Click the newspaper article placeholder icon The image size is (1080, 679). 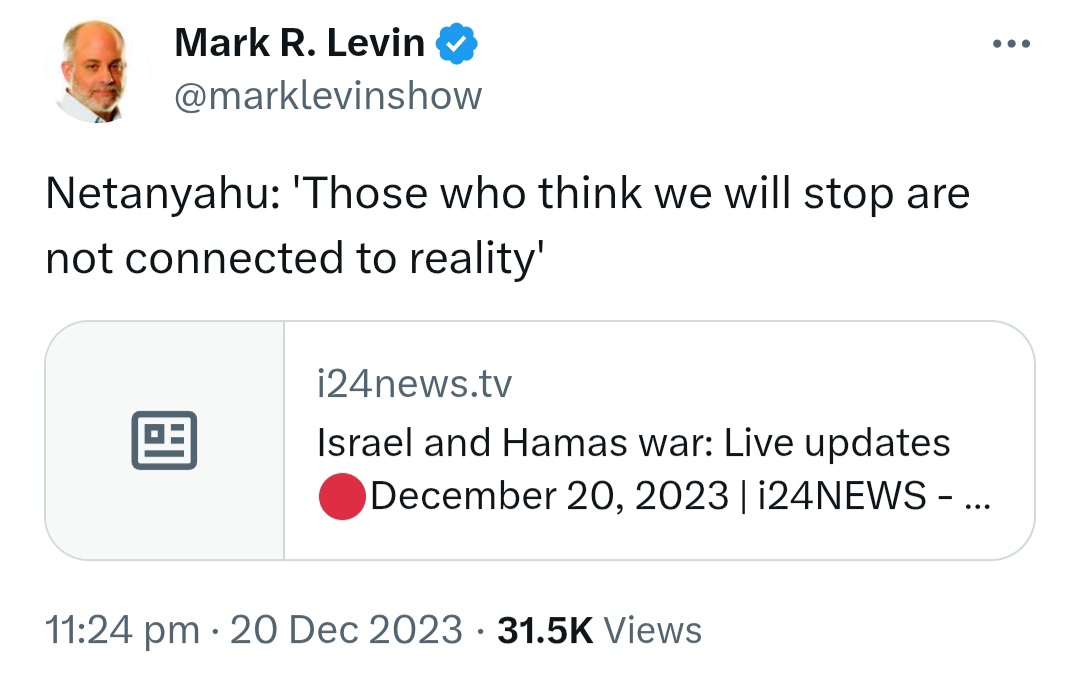click(x=164, y=441)
